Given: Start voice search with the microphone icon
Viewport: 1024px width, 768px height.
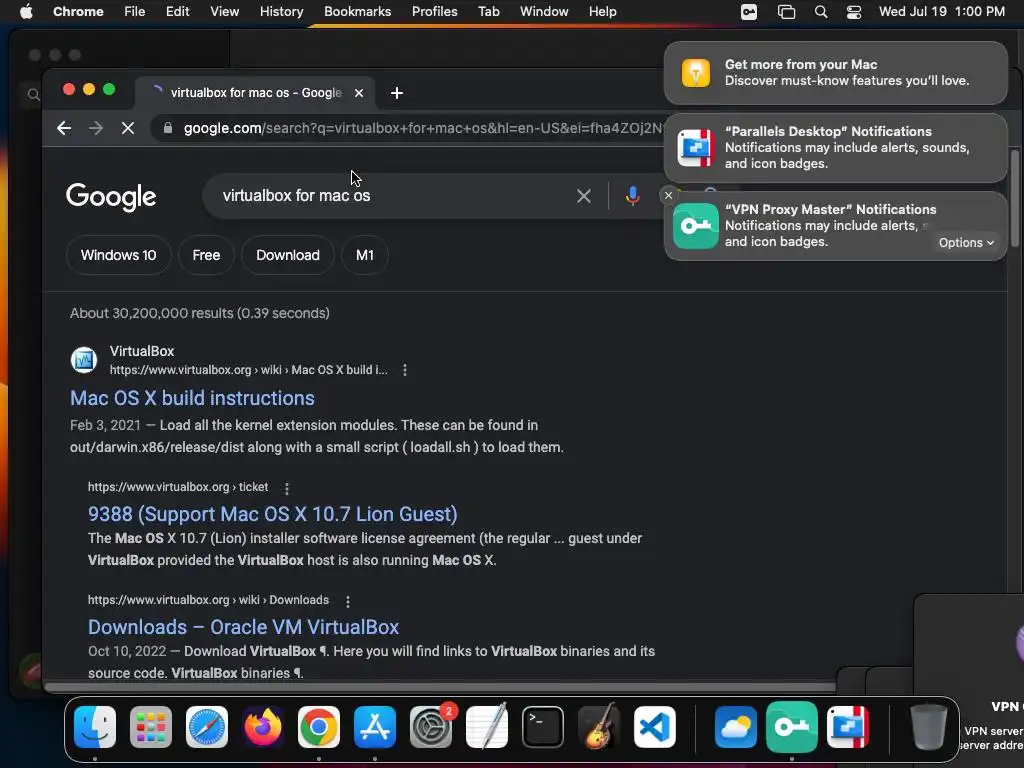Looking at the screenshot, I should pyautogui.click(x=632, y=196).
